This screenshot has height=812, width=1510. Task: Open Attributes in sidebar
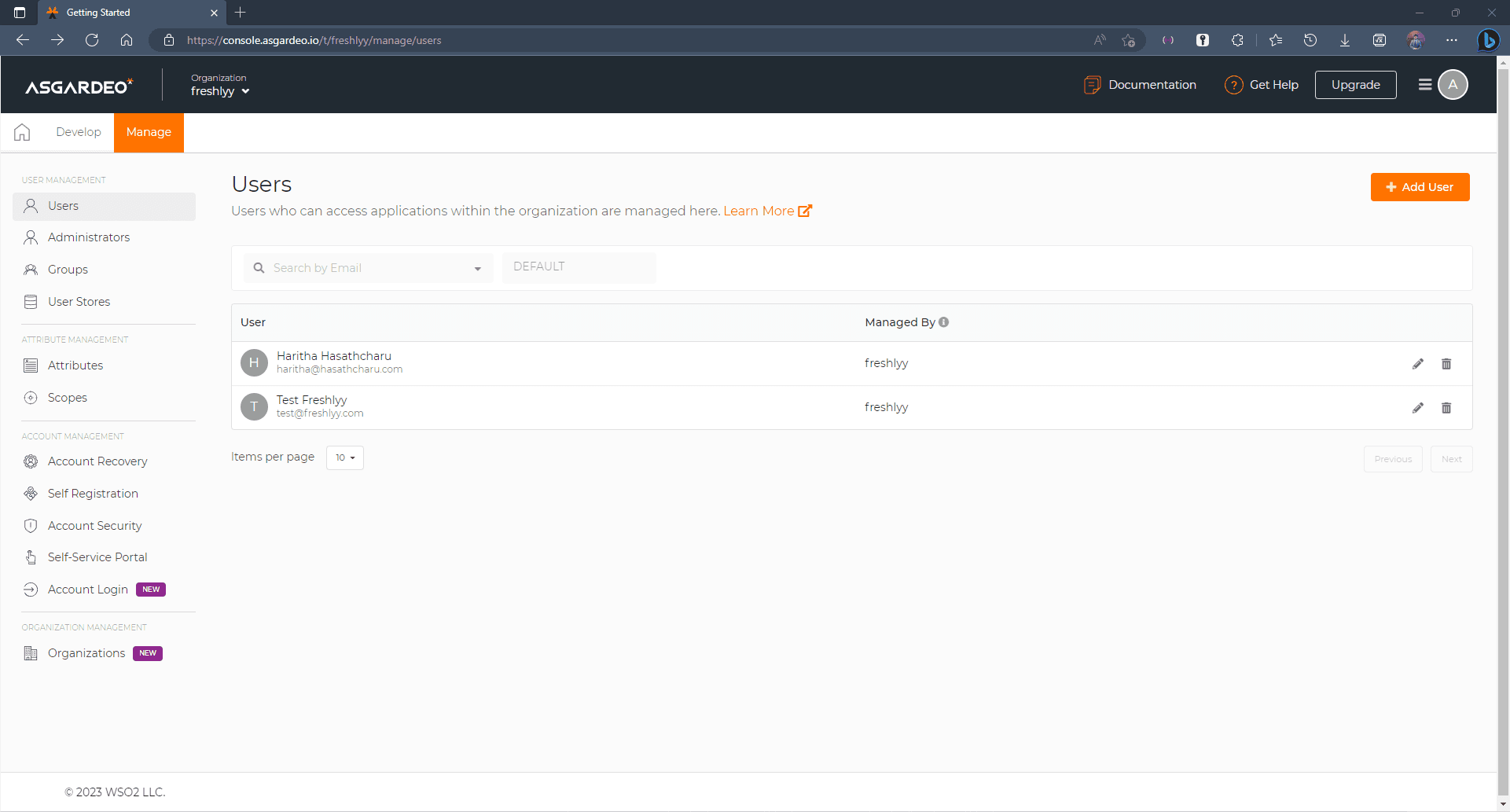tap(104, 366)
